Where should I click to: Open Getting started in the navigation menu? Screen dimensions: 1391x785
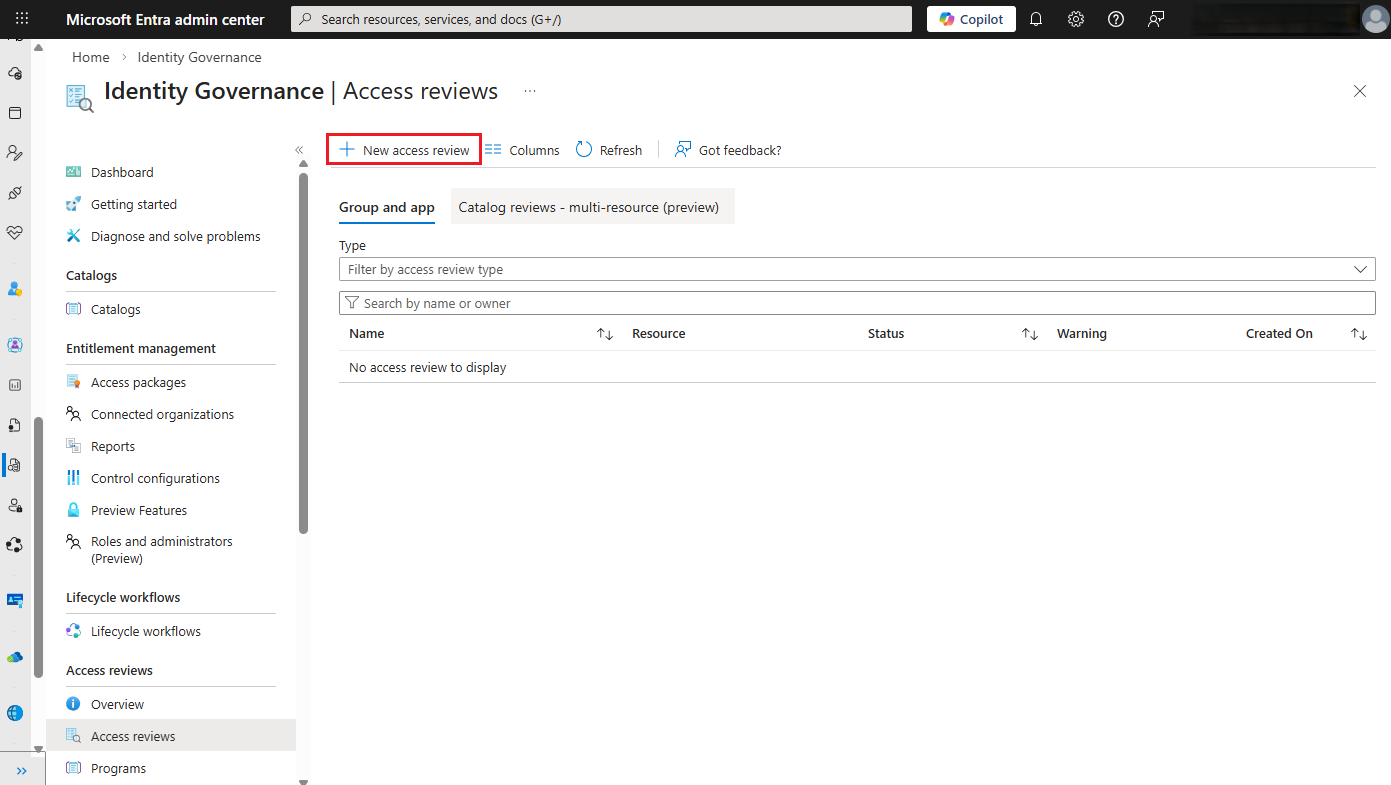(x=134, y=204)
